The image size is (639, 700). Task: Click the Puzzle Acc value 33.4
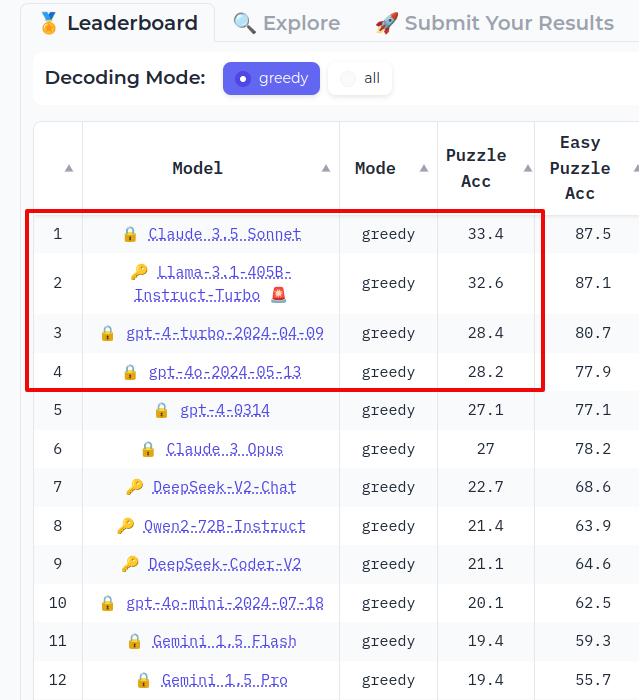pos(486,234)
